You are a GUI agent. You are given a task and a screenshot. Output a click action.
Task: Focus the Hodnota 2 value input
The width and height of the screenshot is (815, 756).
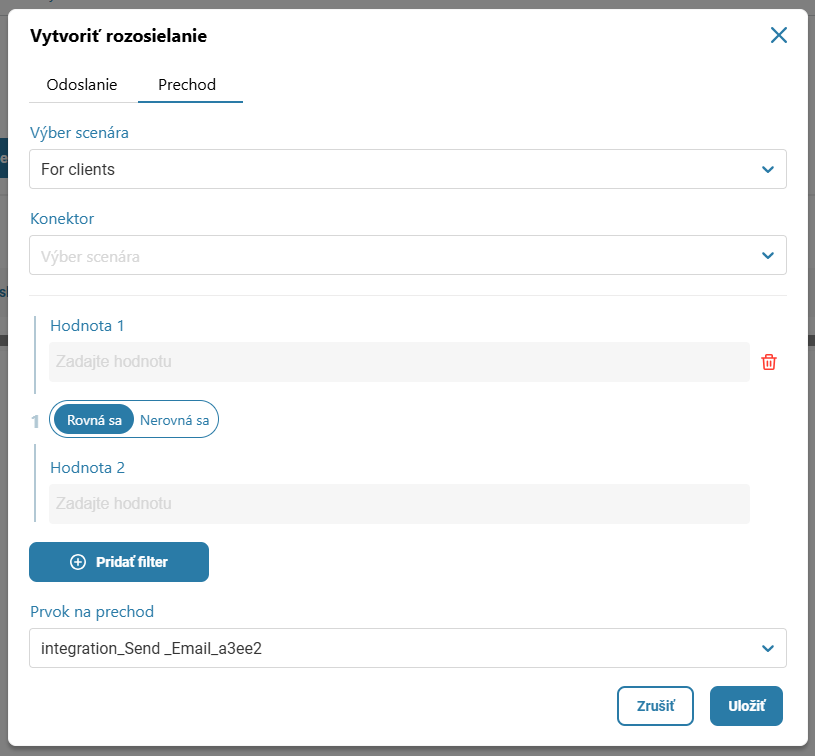tap(398, 504)
